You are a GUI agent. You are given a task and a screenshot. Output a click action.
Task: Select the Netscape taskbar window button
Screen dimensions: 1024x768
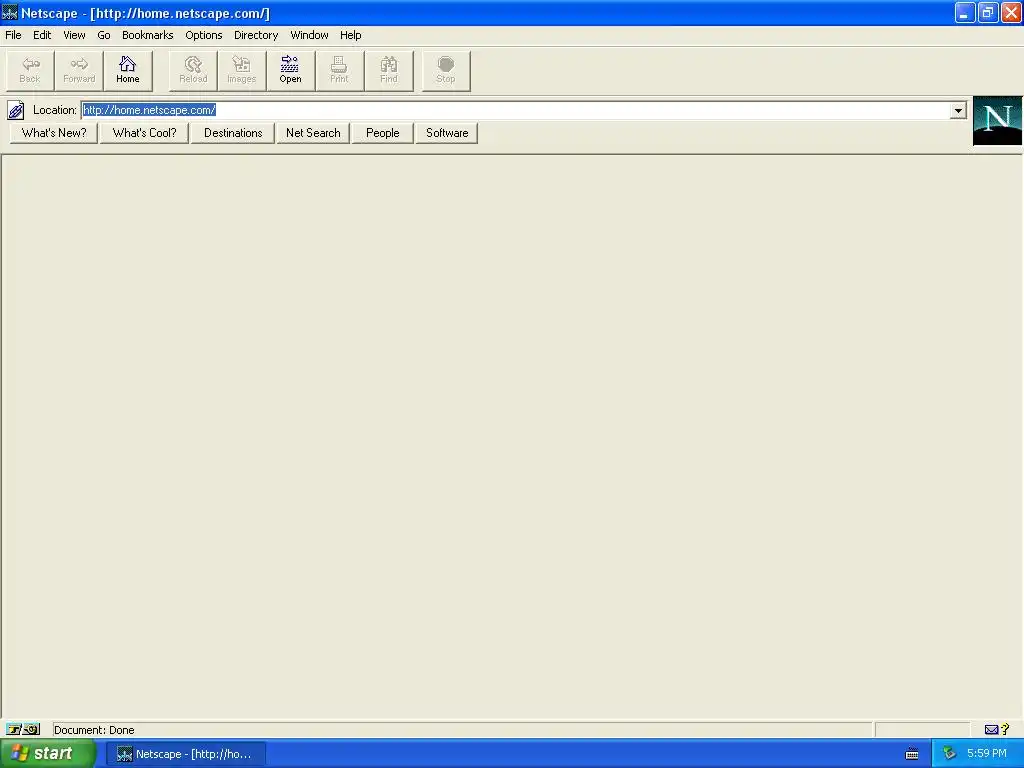click(x=185, y=754)
